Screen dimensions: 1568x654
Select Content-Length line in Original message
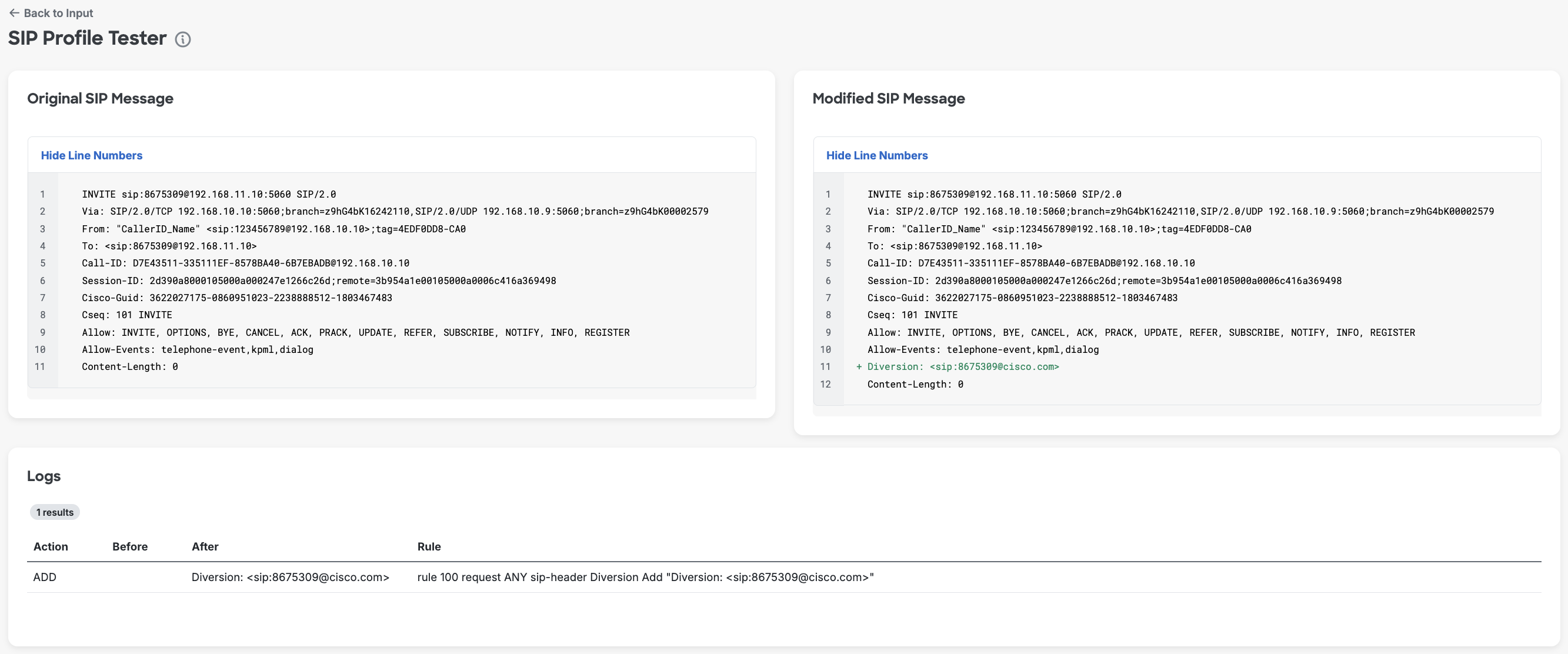coord(129,366)
